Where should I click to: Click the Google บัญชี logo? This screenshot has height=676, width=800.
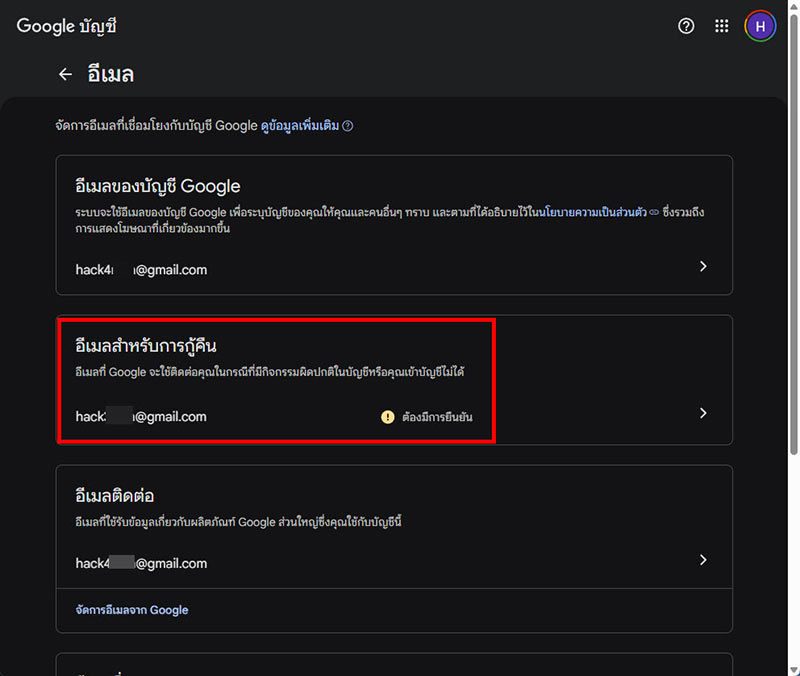click(66, 26)
